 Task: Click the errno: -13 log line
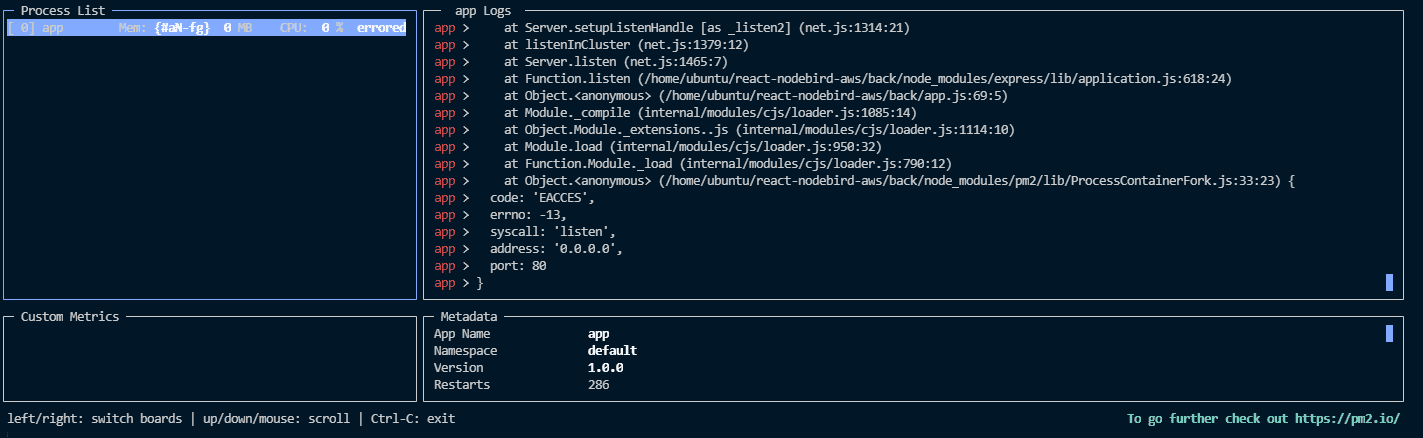click(528, 215)
